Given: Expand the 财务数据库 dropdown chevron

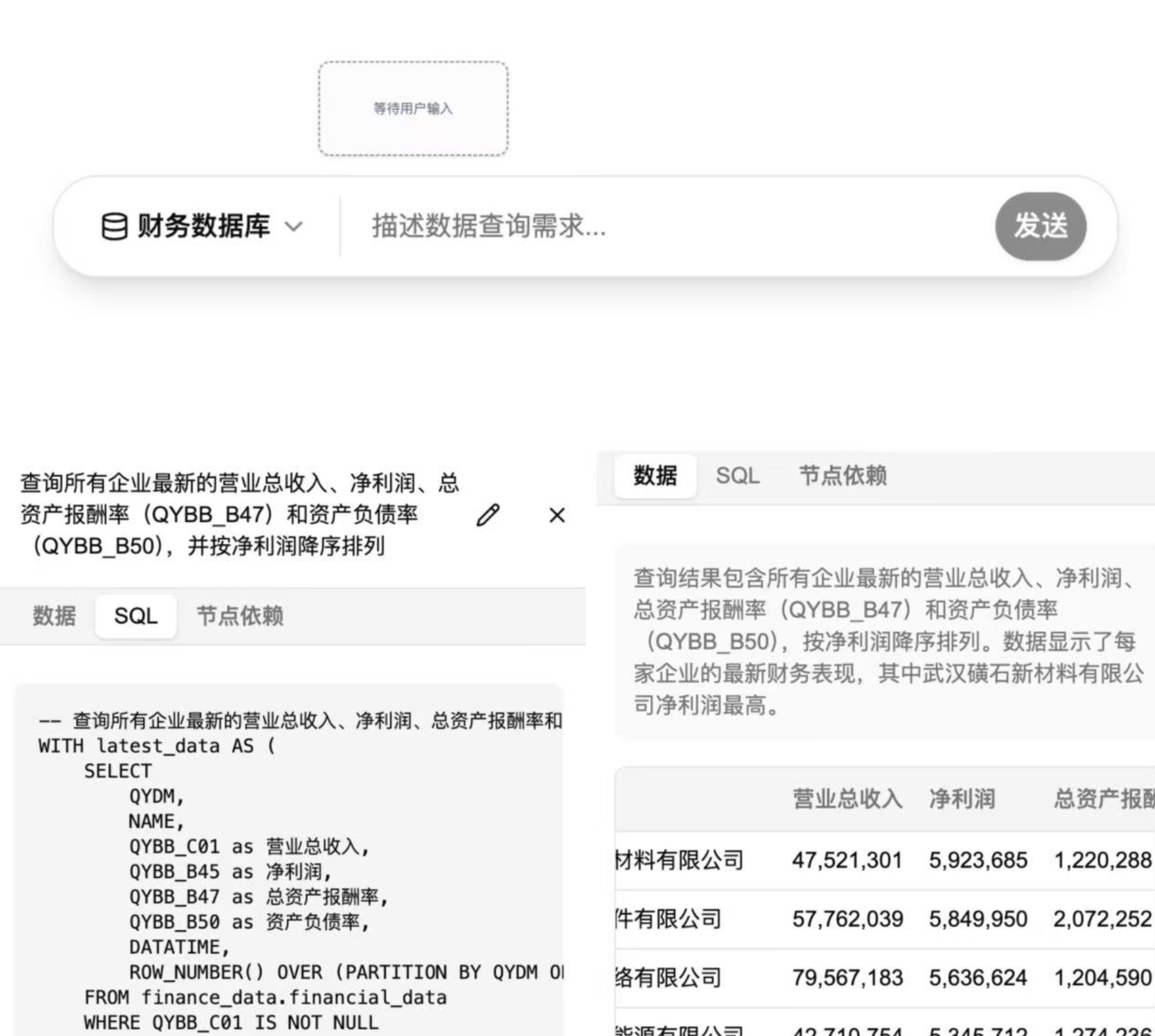Looking at the screenshot, I should [x=293, y=226].
